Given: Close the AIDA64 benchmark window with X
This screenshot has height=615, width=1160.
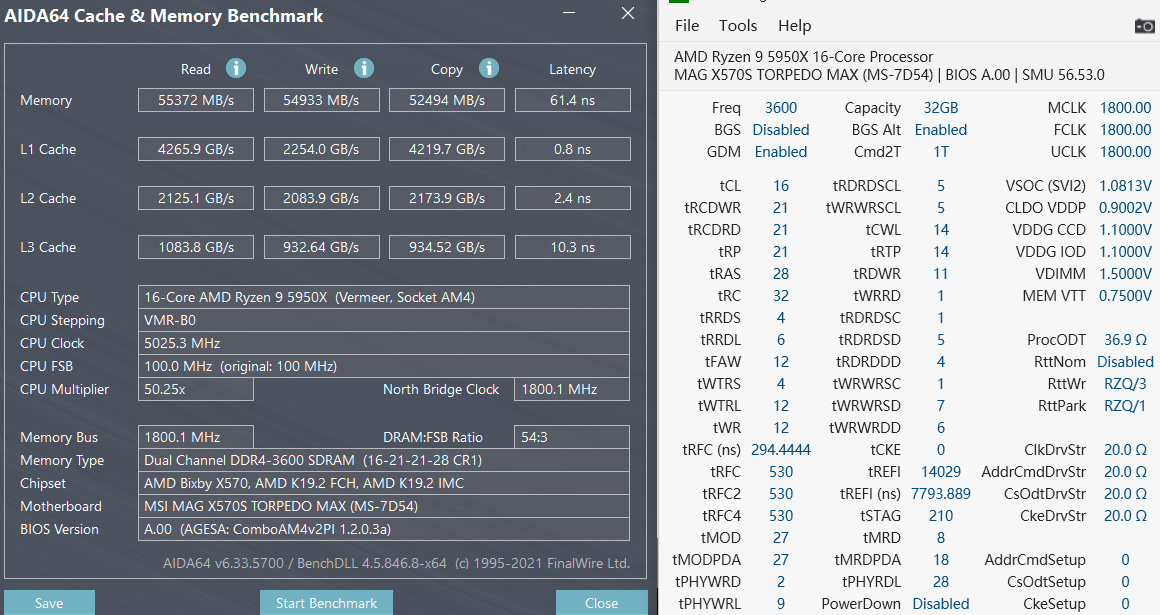Looking at the screenshot, I should [x=627, y=14].
